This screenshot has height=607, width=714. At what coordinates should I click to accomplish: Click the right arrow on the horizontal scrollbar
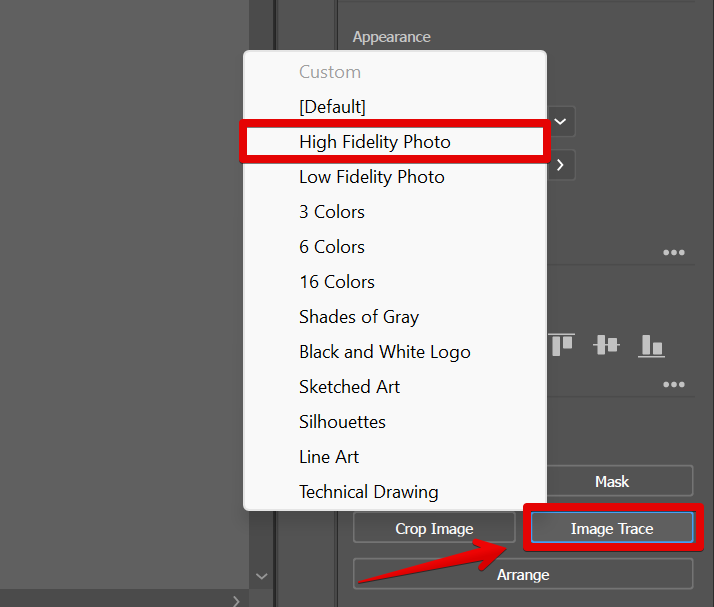[x=236, y=600]
